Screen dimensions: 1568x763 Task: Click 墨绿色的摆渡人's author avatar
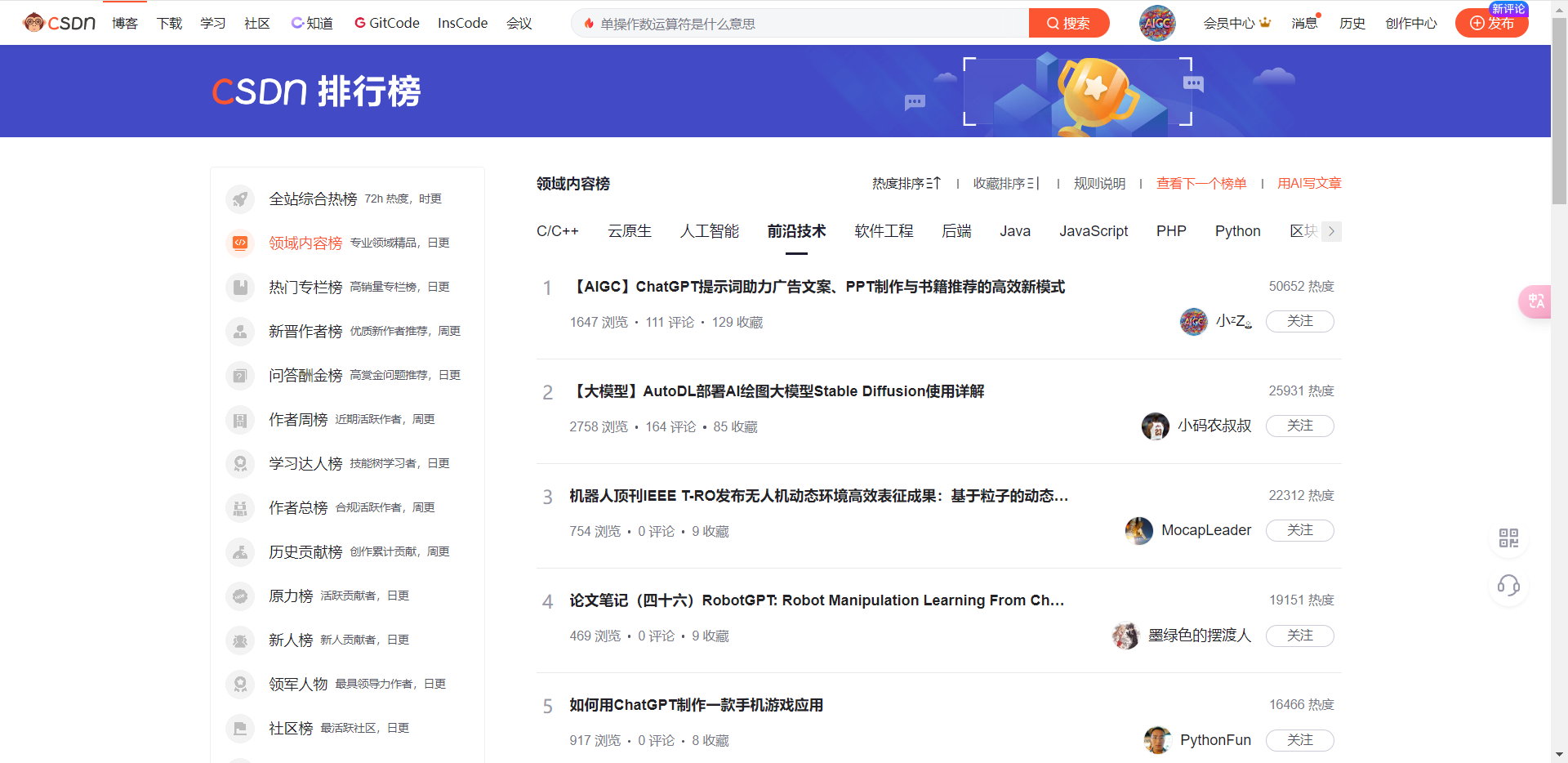(1126, 635)
